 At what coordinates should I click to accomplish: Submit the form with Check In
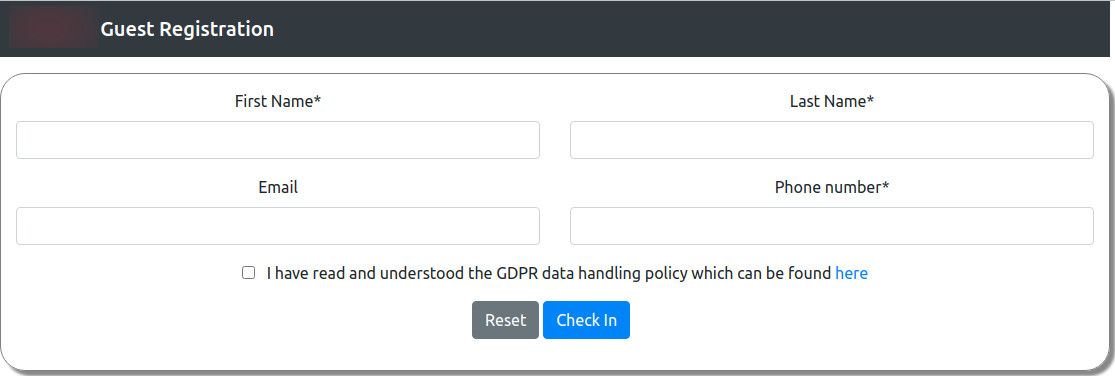coord(586,320)
